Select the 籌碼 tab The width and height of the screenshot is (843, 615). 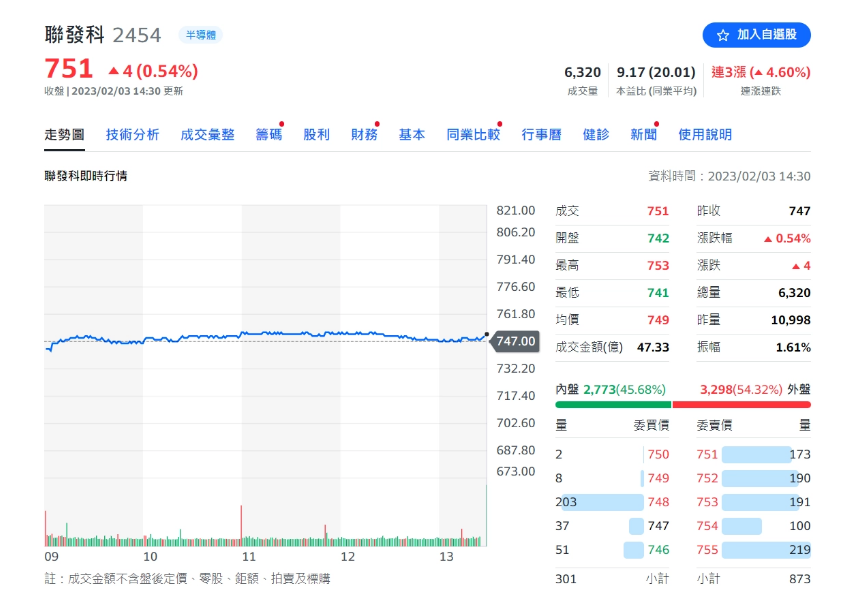click(268, 134)
